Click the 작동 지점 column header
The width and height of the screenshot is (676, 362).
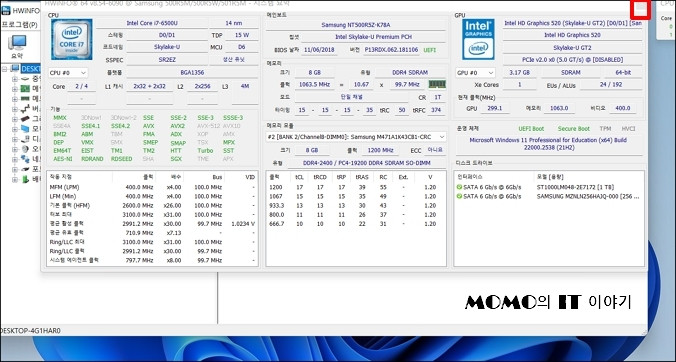pos(79,177)
